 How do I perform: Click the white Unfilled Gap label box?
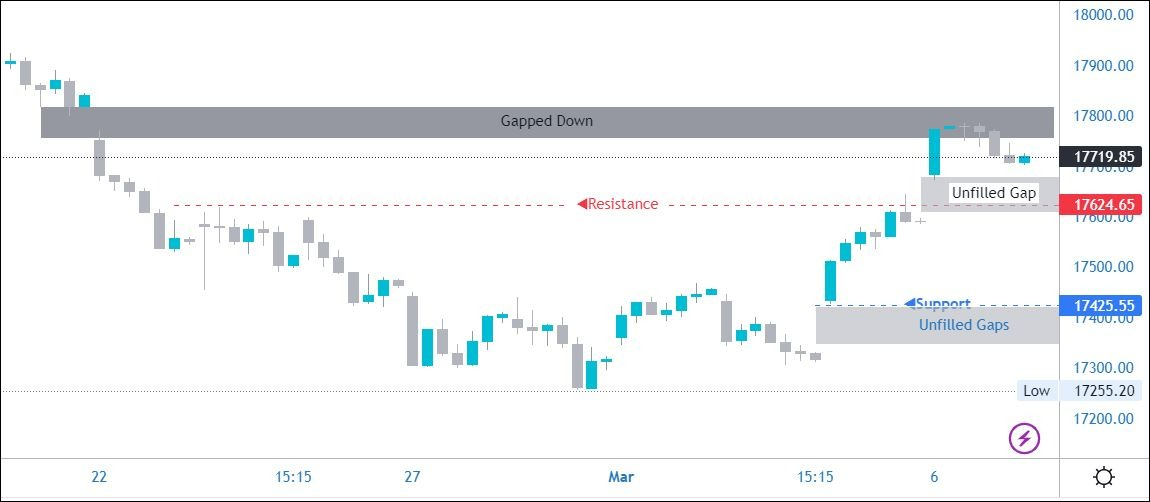click(994, 192)
